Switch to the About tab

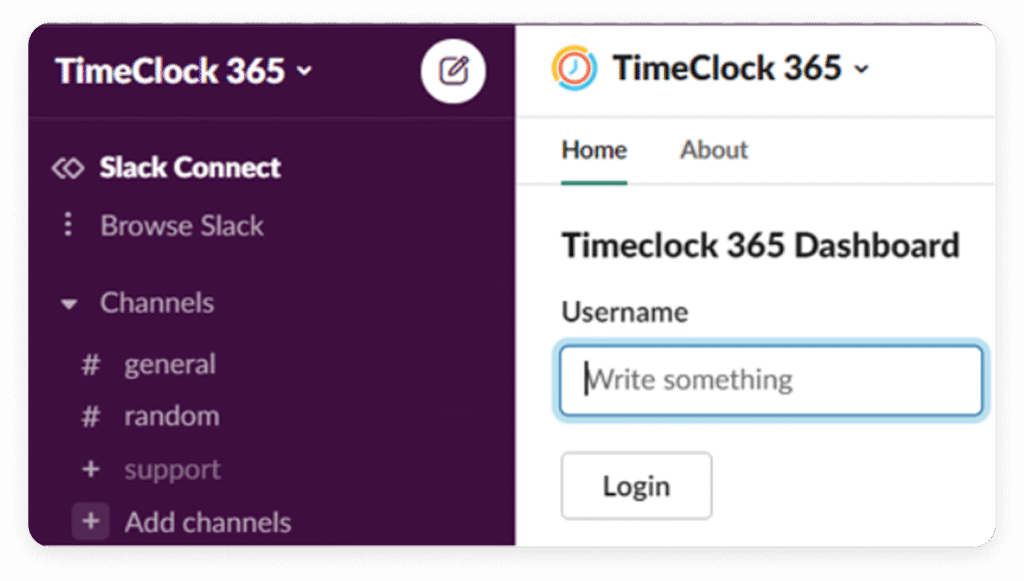714,150
